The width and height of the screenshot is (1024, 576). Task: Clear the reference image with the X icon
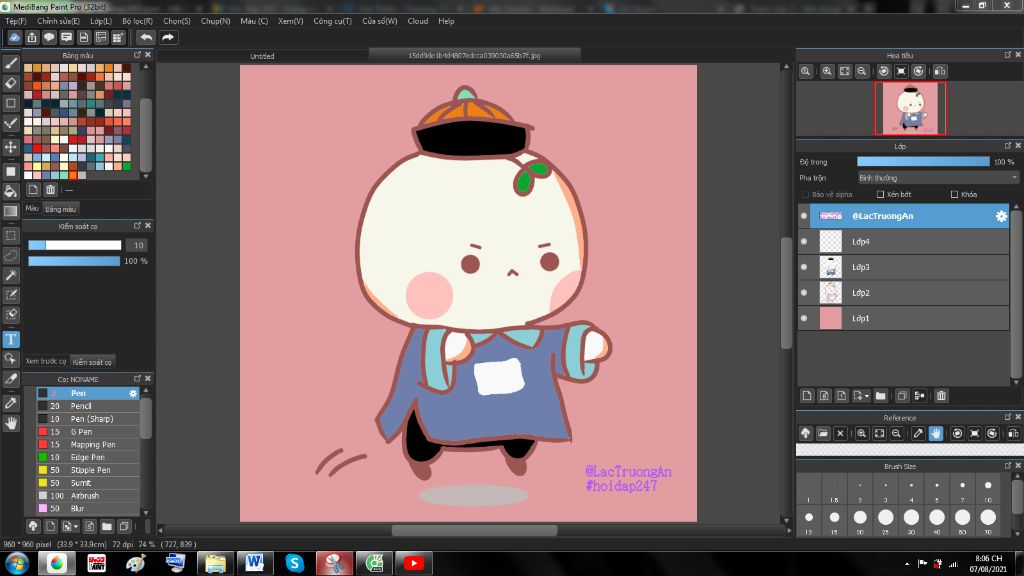tap(840, 433)
